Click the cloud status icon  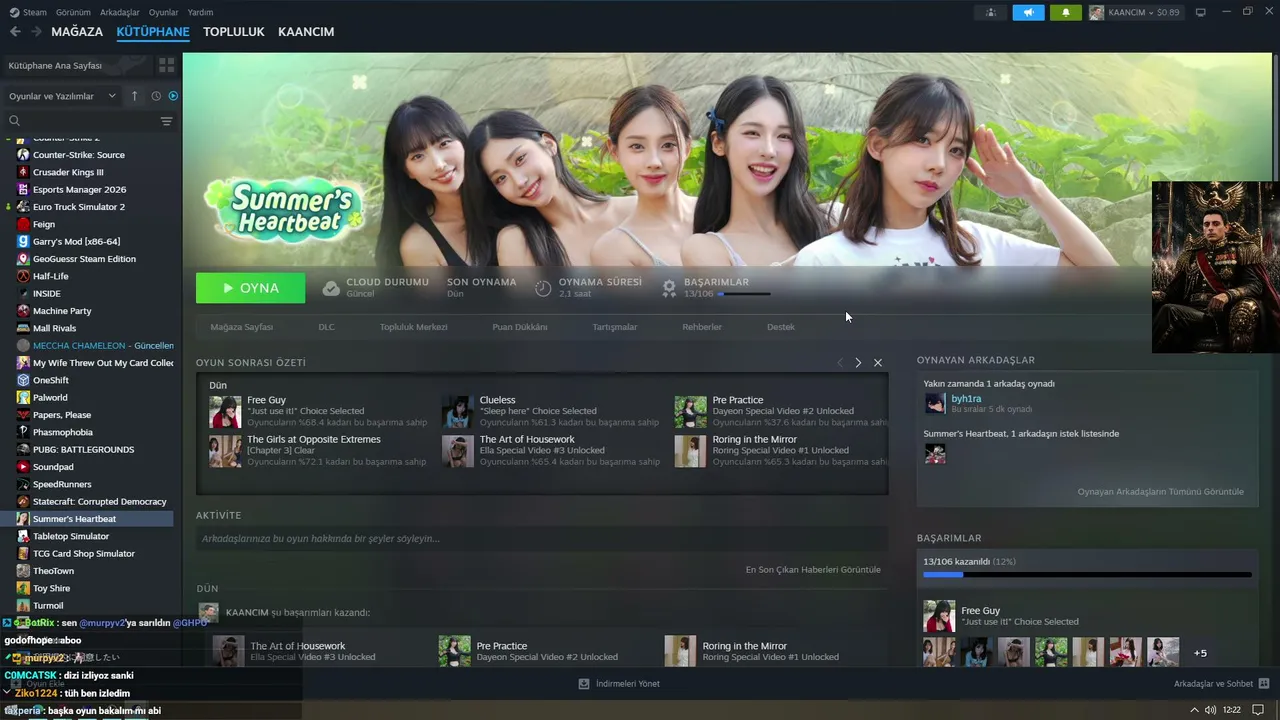click(x=331, y=288)
